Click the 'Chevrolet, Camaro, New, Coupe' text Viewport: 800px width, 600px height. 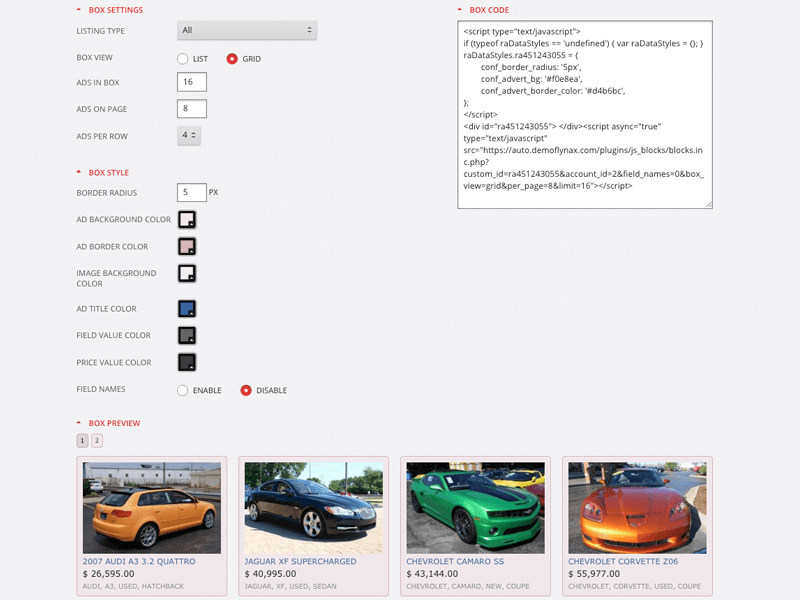pos(468,586)
